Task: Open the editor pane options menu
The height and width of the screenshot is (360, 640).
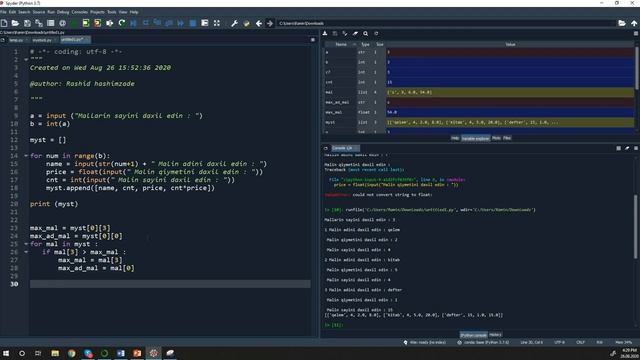Action: [x=313, y=40]
